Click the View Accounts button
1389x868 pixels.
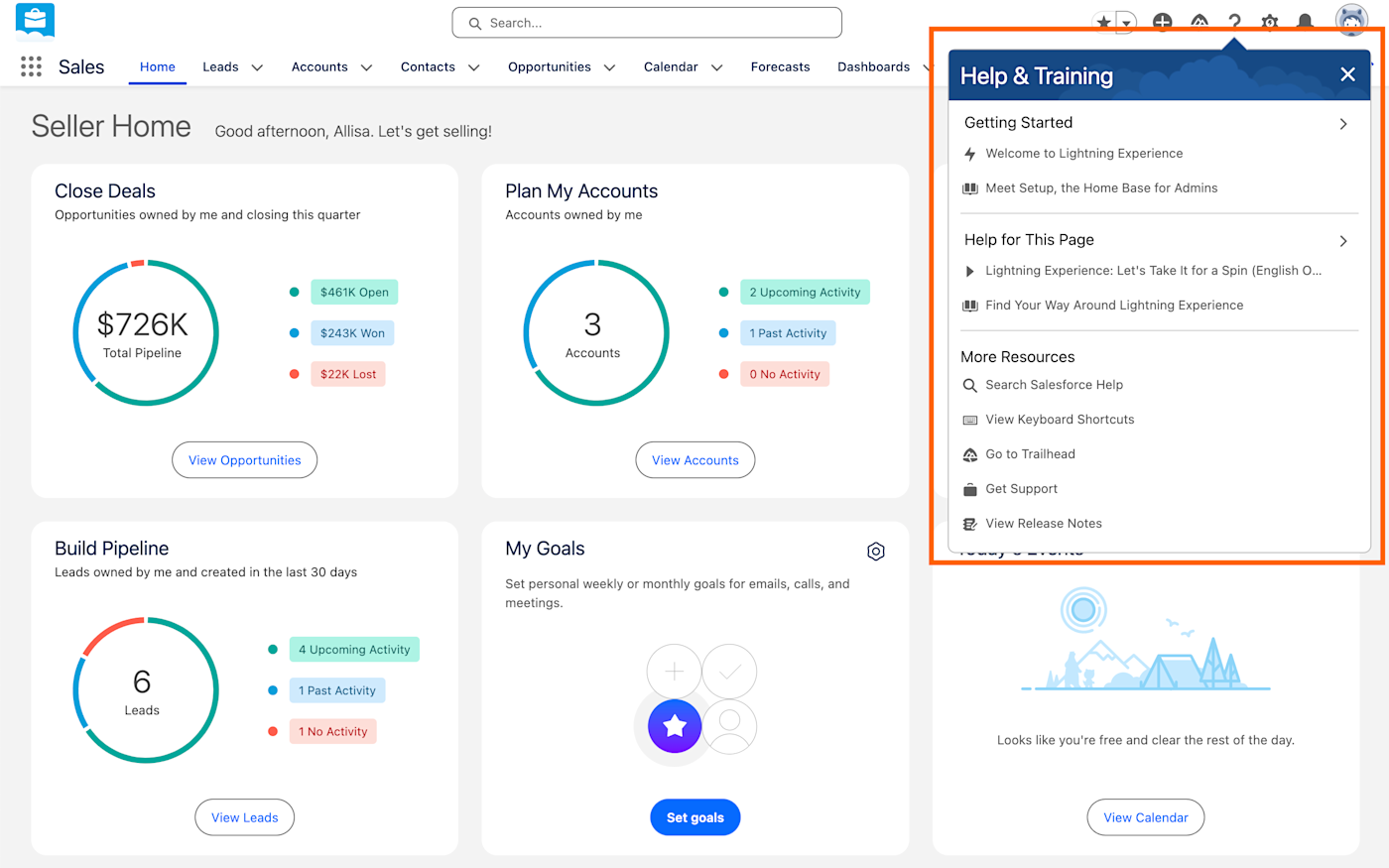pyautogui.click(x=695, y=460)
